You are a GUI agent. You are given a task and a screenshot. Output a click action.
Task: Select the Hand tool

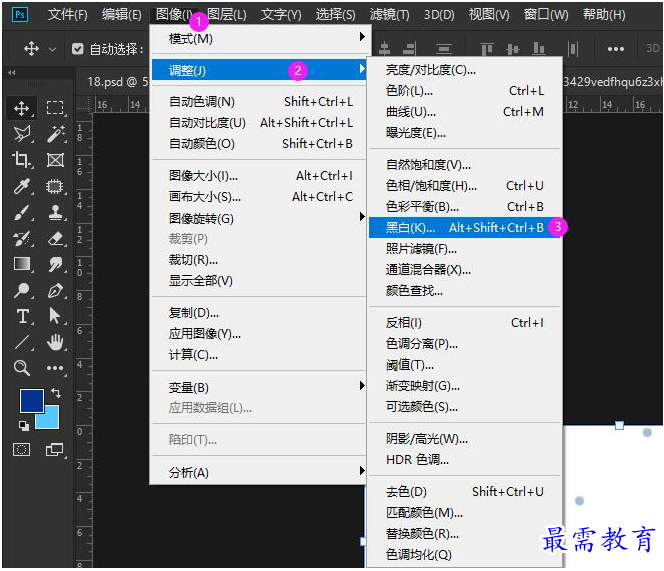(x=55, y=342)
